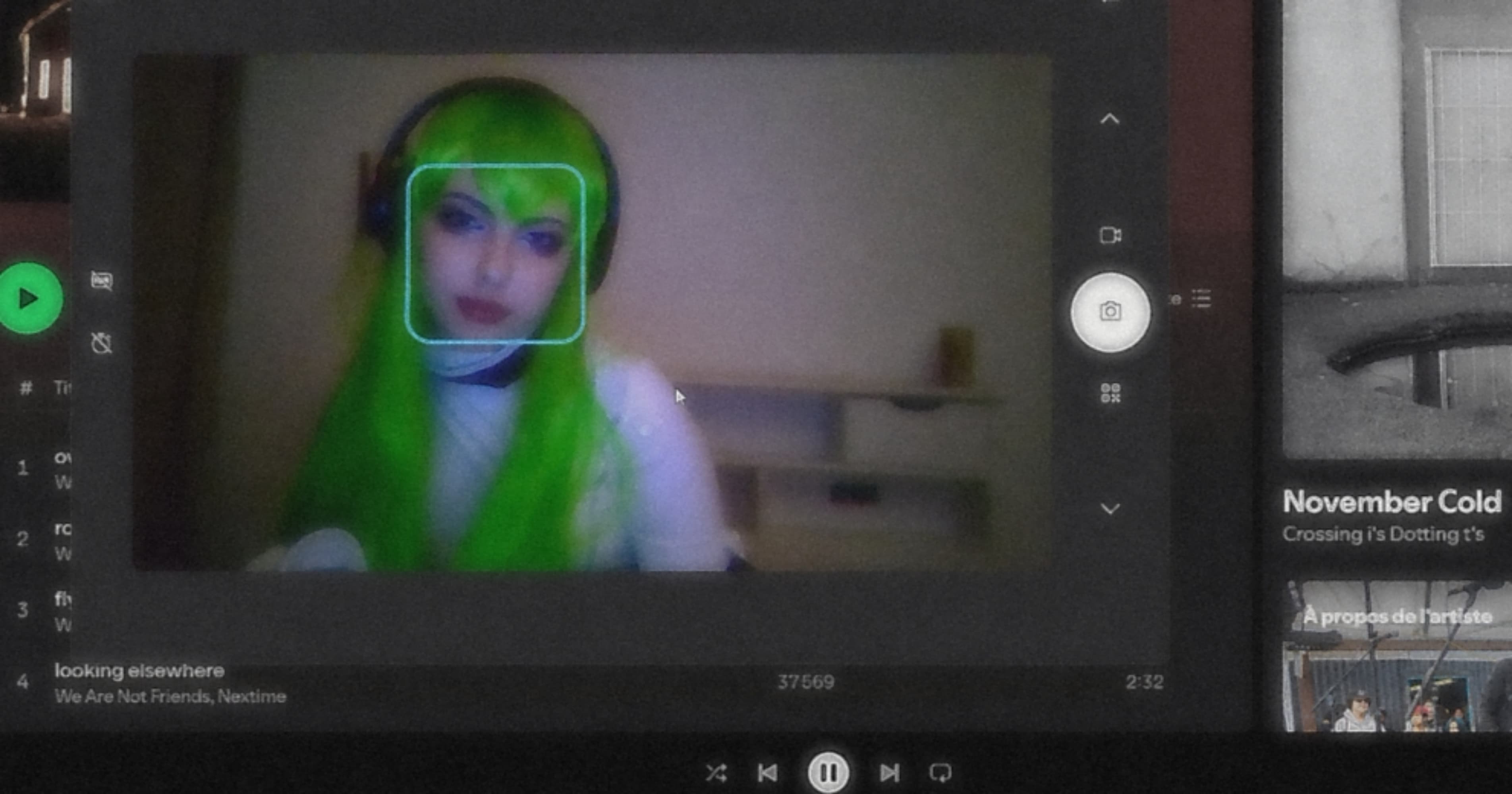Switch to video recording mode
Screen dimensions: 1512x794
click(1109, 235)
